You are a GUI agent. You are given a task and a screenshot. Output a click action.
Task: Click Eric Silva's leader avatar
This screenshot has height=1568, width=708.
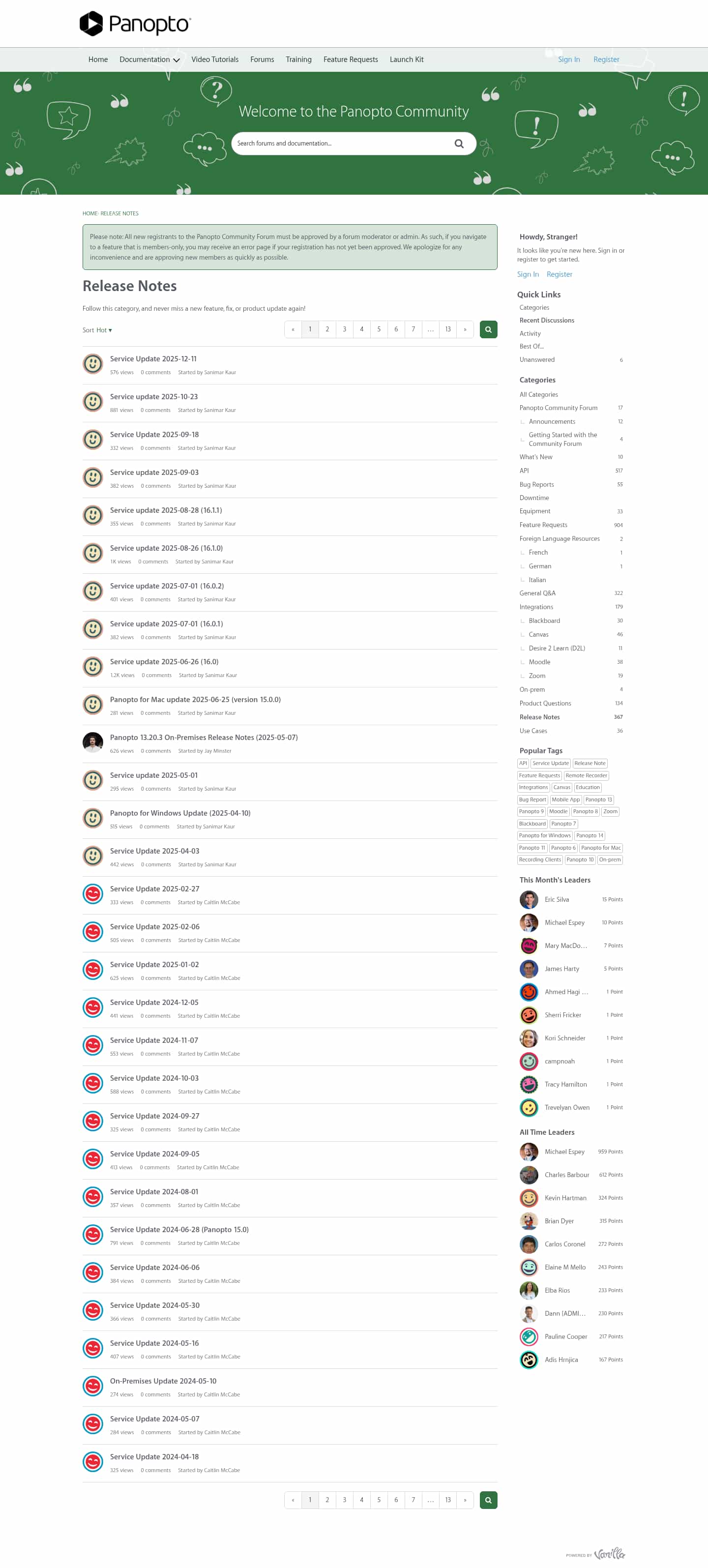529,900
